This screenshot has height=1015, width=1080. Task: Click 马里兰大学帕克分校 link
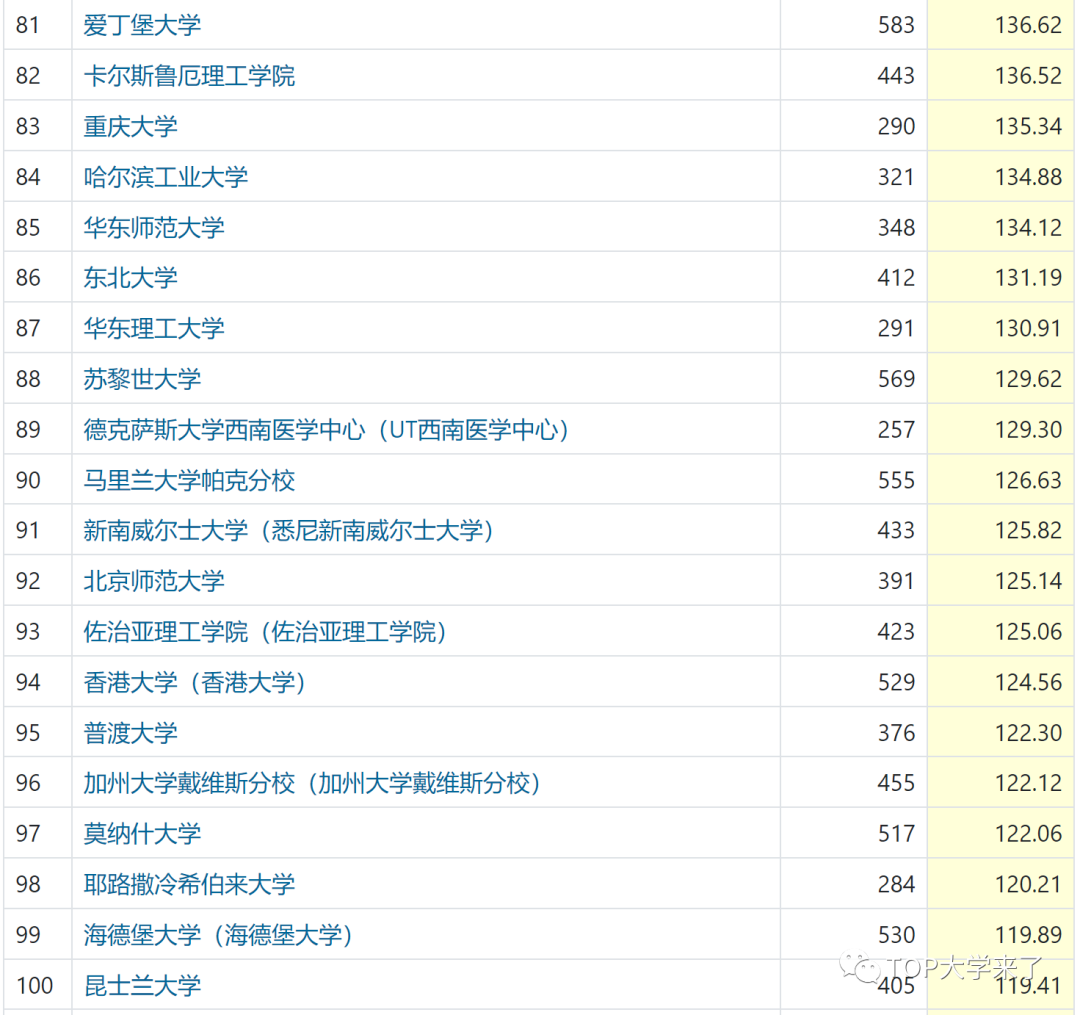click(x=189, y=480)
